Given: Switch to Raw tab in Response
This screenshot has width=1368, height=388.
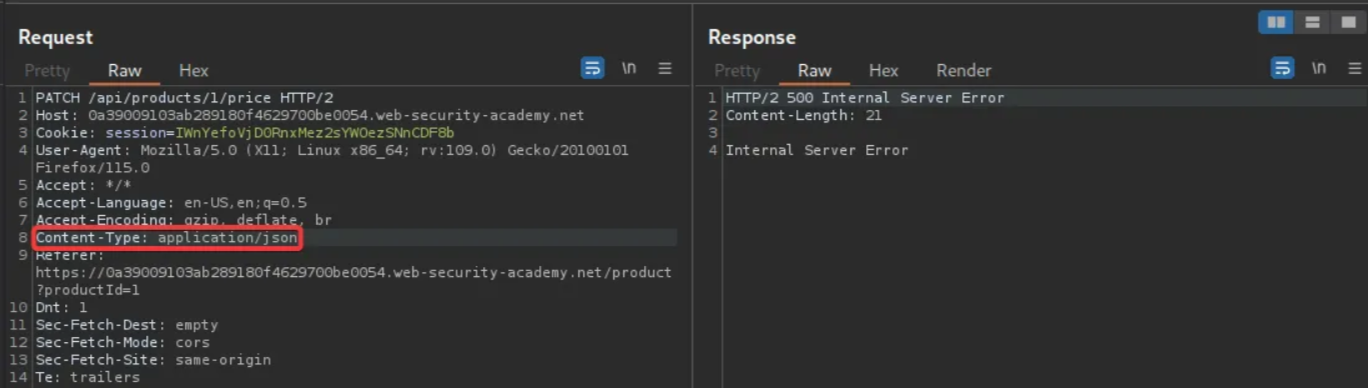Looking at the screenshot, I should click(x=815, y=70).
